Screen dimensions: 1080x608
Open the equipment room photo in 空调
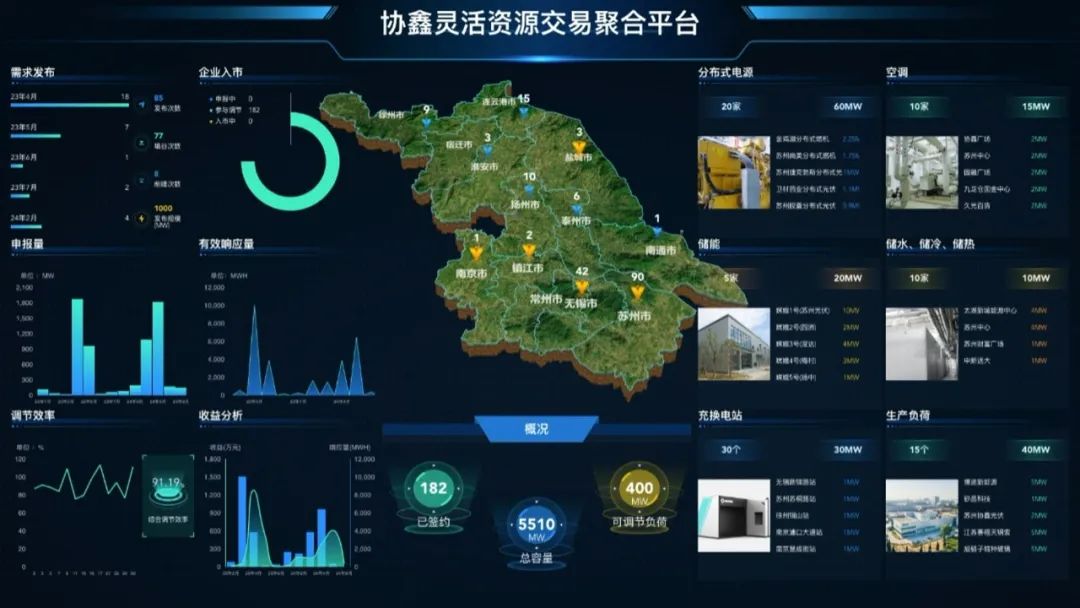922,172
